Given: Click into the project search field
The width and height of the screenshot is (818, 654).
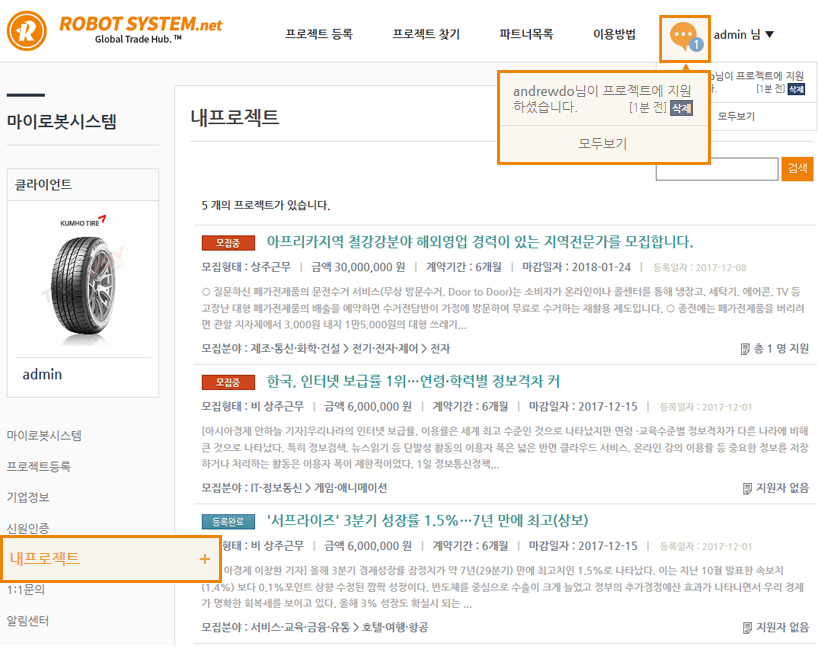Looking at the screenshot, I should coord(717,168).
